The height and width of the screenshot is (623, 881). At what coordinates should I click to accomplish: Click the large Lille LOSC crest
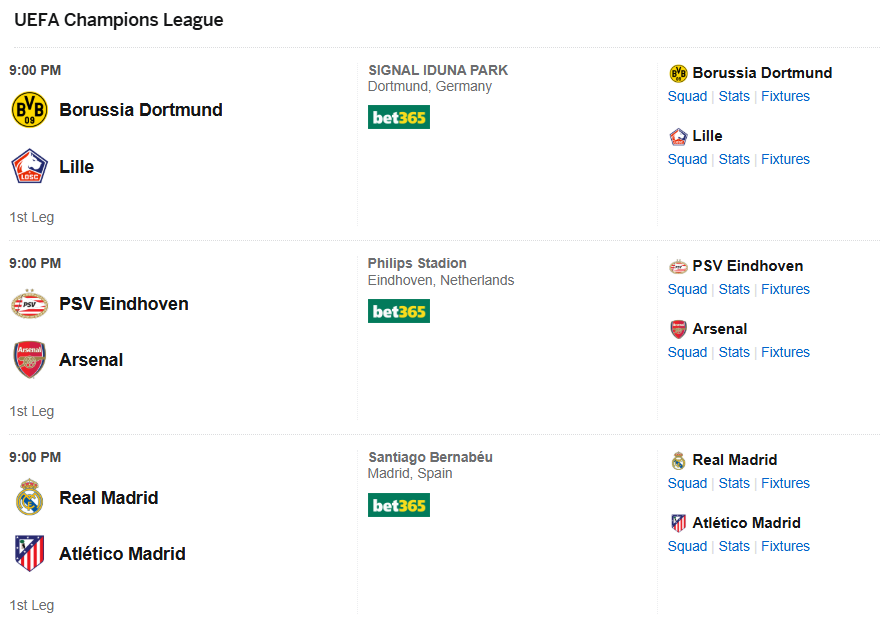[x=29, y=166]
